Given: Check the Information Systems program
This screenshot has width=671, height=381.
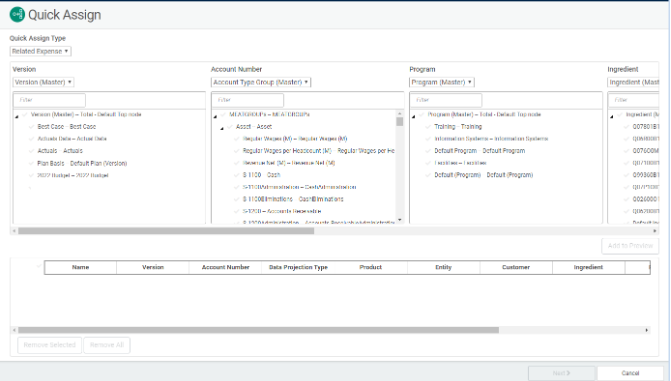Looking at the screenshot, I should [428, 139].
